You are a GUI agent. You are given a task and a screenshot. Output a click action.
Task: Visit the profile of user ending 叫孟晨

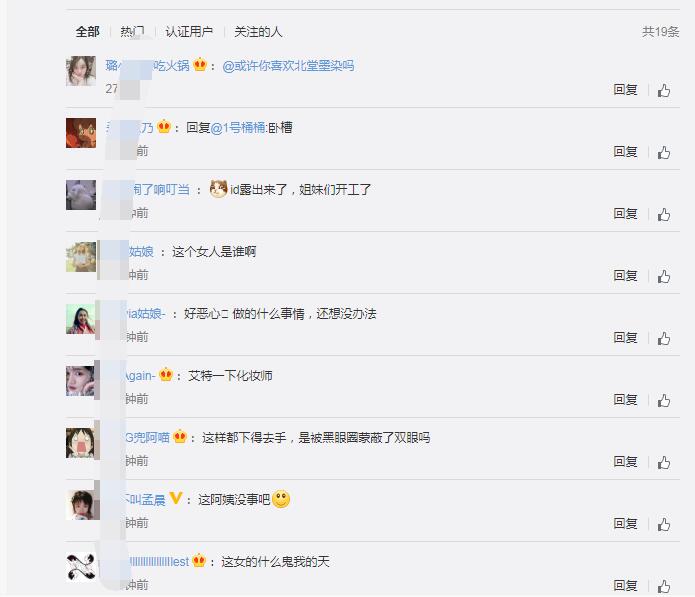[x=144, y=500]
